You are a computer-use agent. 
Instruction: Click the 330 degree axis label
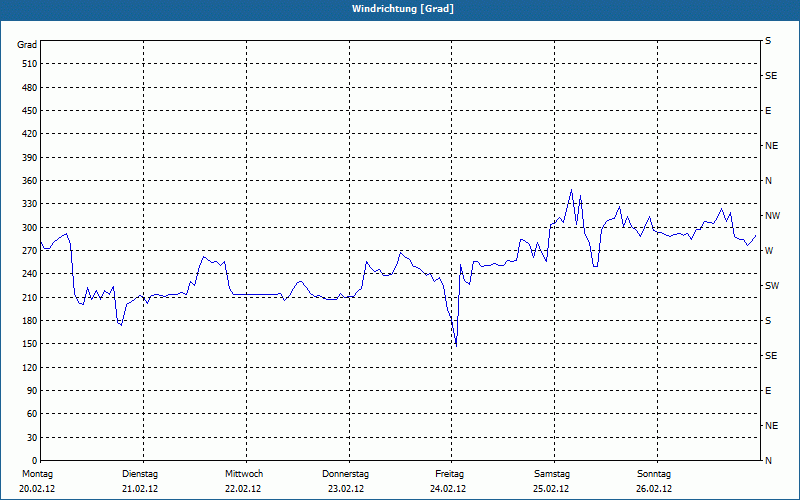click(30, 204)
